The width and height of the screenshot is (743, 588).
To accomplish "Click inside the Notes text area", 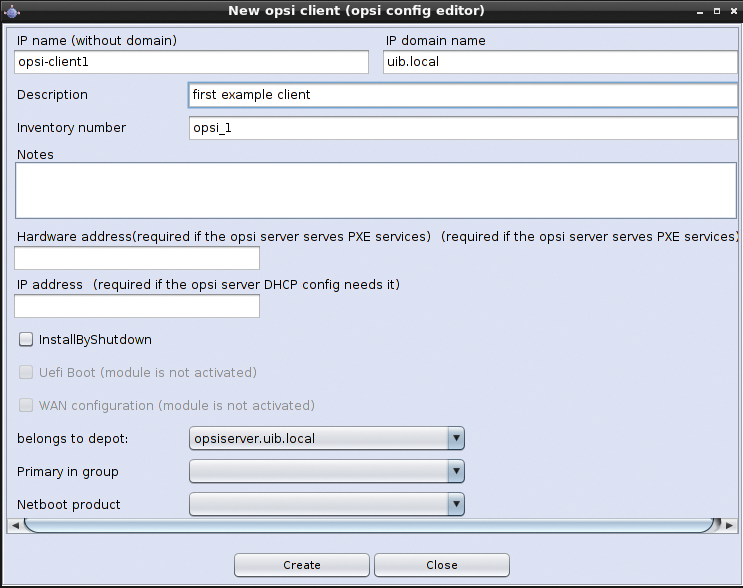I will pyautogui.click(x=375, y=190).
